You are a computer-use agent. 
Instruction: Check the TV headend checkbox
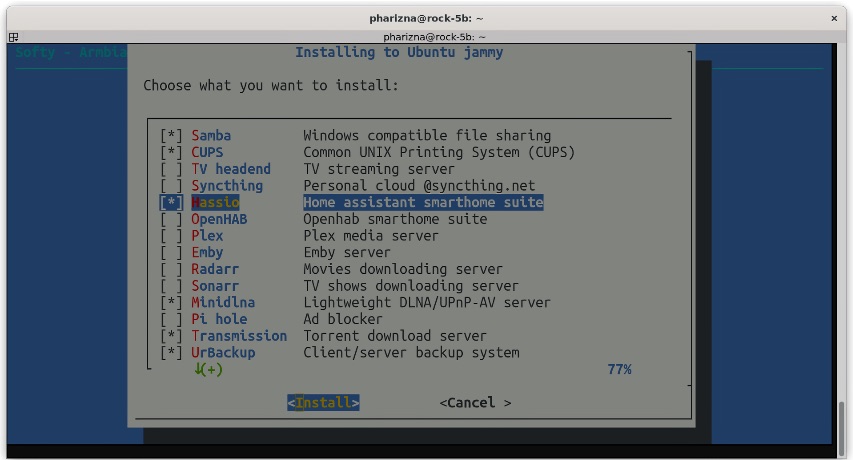[171, 169]
